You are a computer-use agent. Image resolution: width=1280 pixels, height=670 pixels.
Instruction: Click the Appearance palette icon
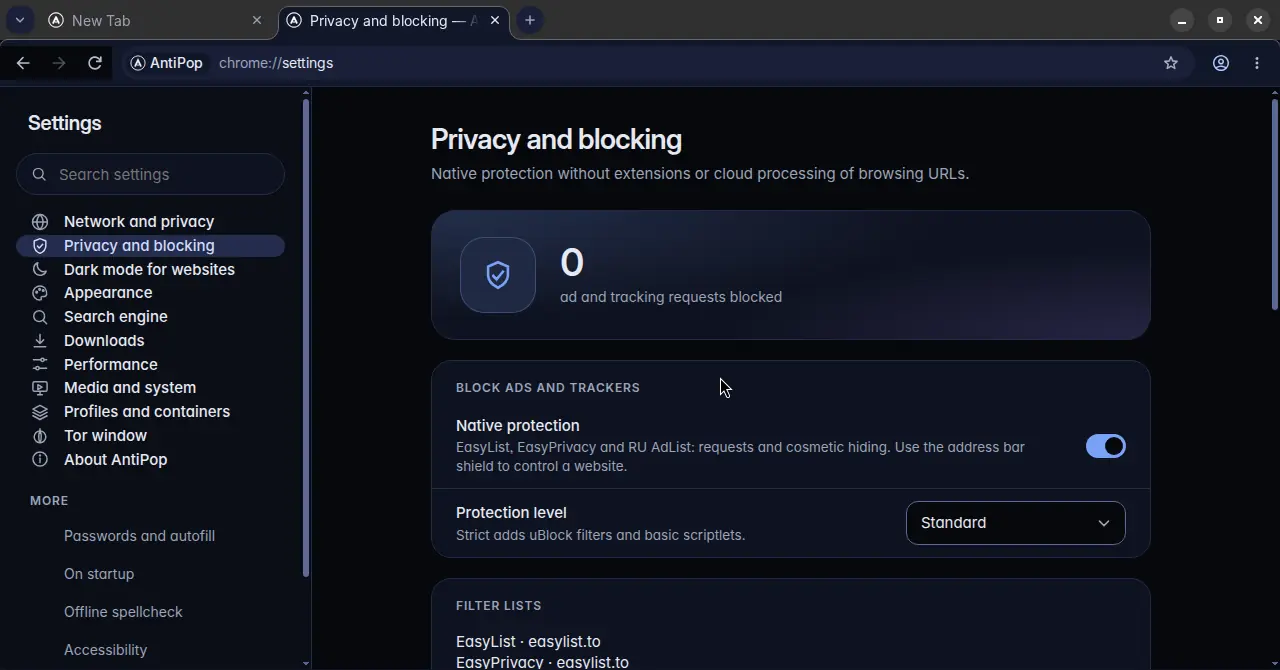(x=40, y=293)
